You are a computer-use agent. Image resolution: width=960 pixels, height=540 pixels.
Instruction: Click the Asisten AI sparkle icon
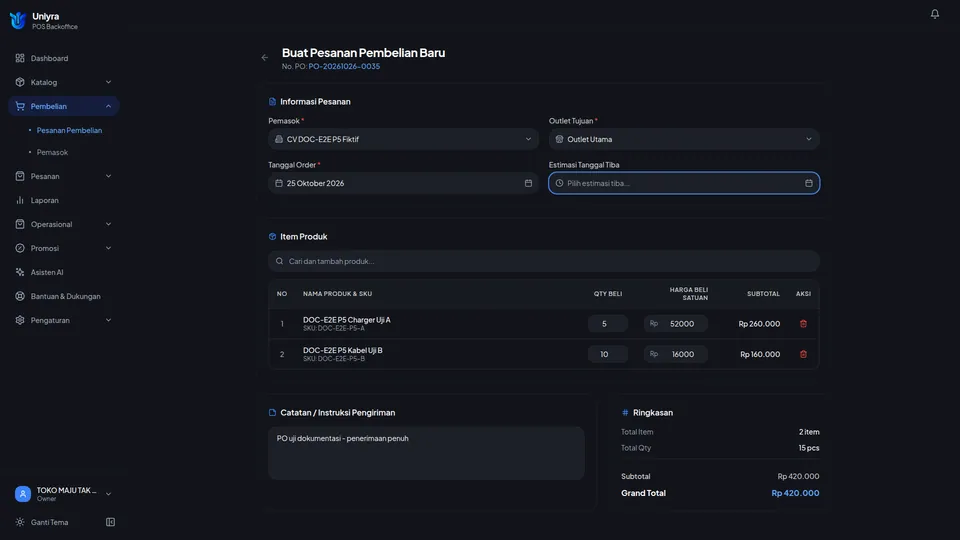click(20, 272)
